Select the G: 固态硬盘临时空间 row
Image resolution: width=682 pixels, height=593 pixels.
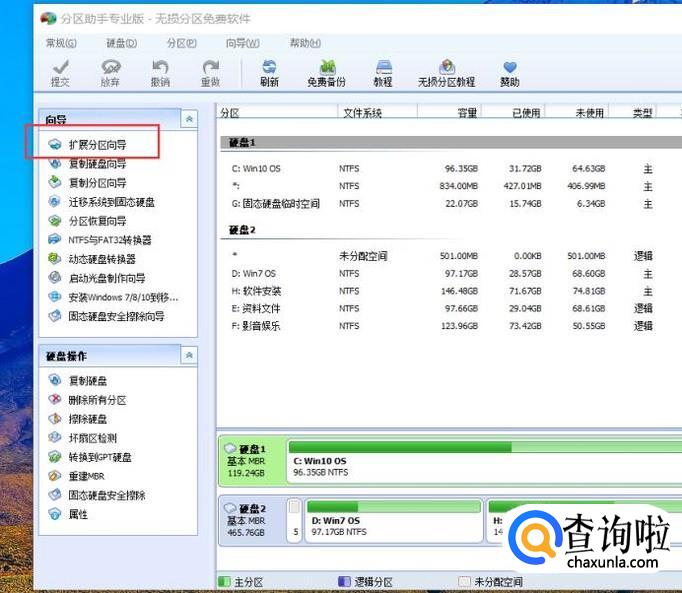(x=449, y=204)
